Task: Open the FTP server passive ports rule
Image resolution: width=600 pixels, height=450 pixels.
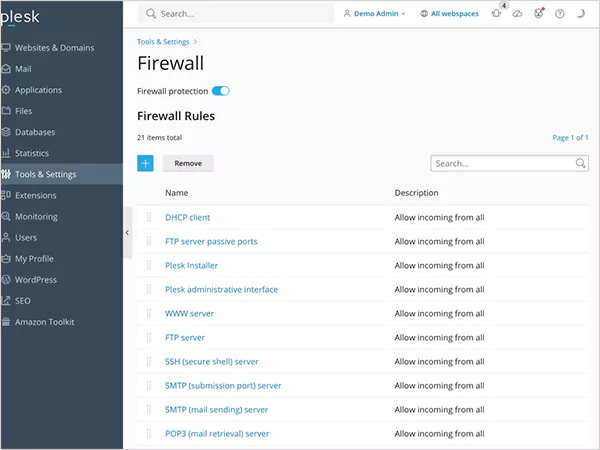Action: click(x=211, y=241)
